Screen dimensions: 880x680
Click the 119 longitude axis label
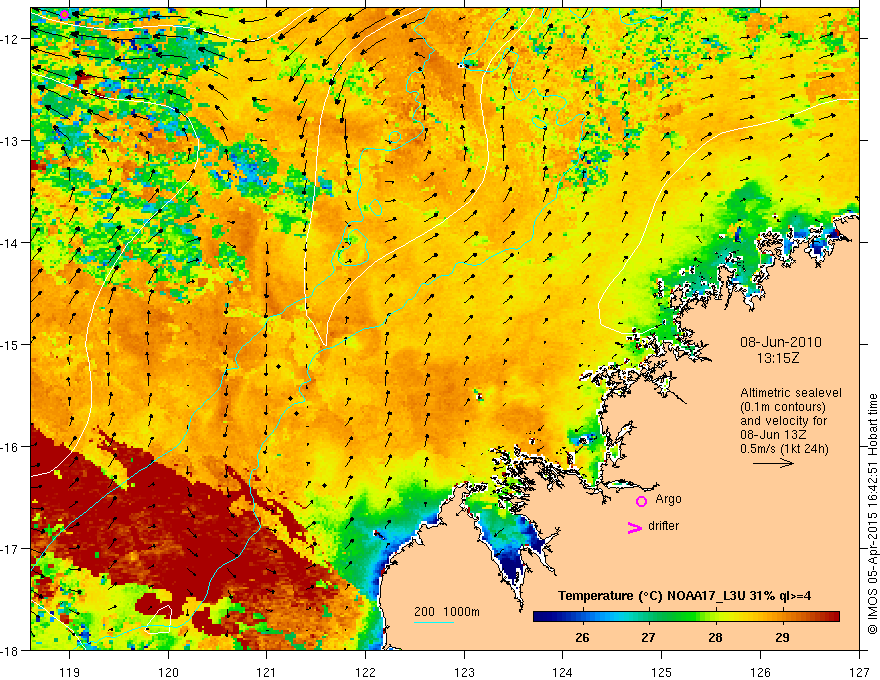tap(69, 672)
